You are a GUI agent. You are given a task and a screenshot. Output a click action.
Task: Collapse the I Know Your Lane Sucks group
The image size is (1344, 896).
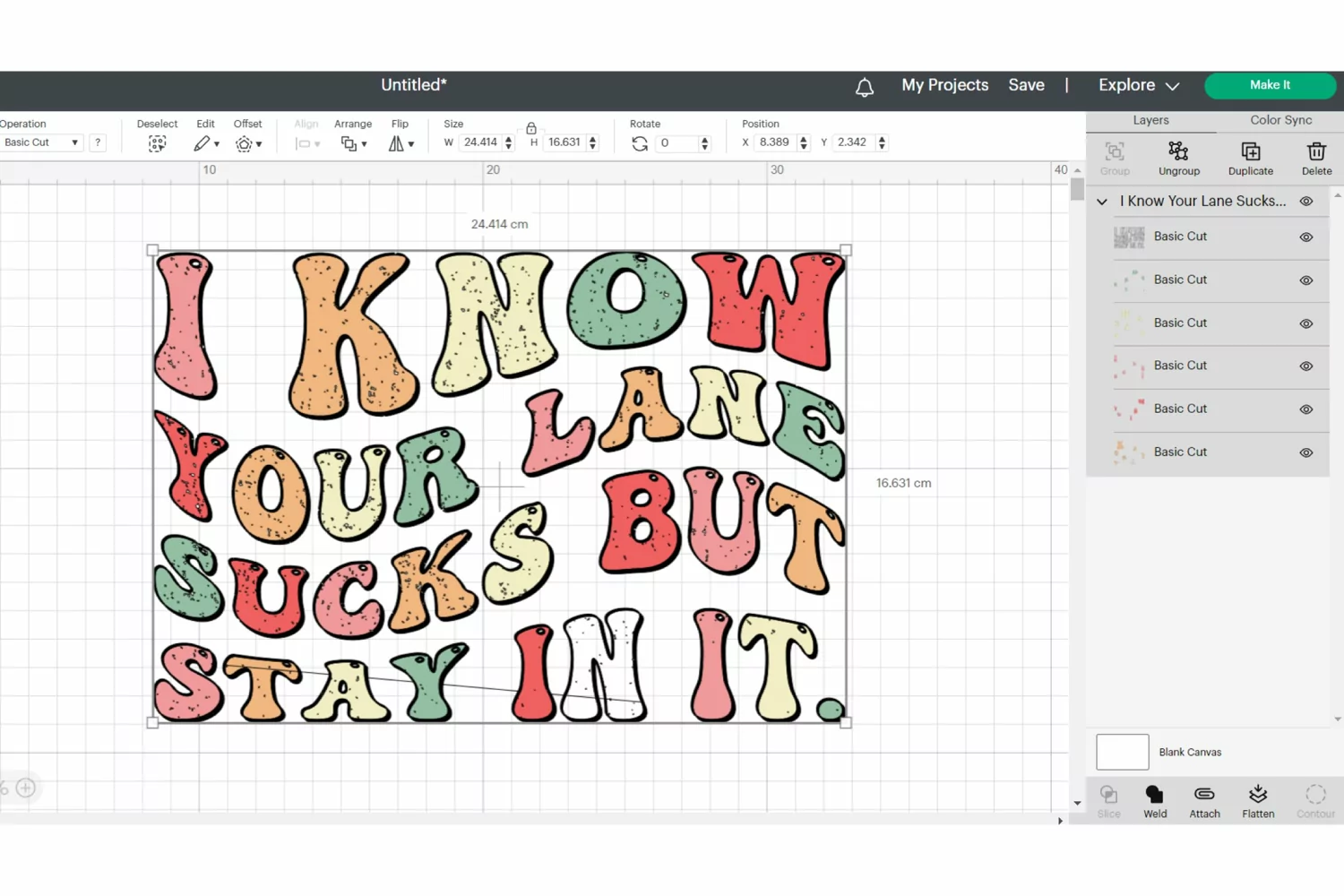pos(1102,202)
